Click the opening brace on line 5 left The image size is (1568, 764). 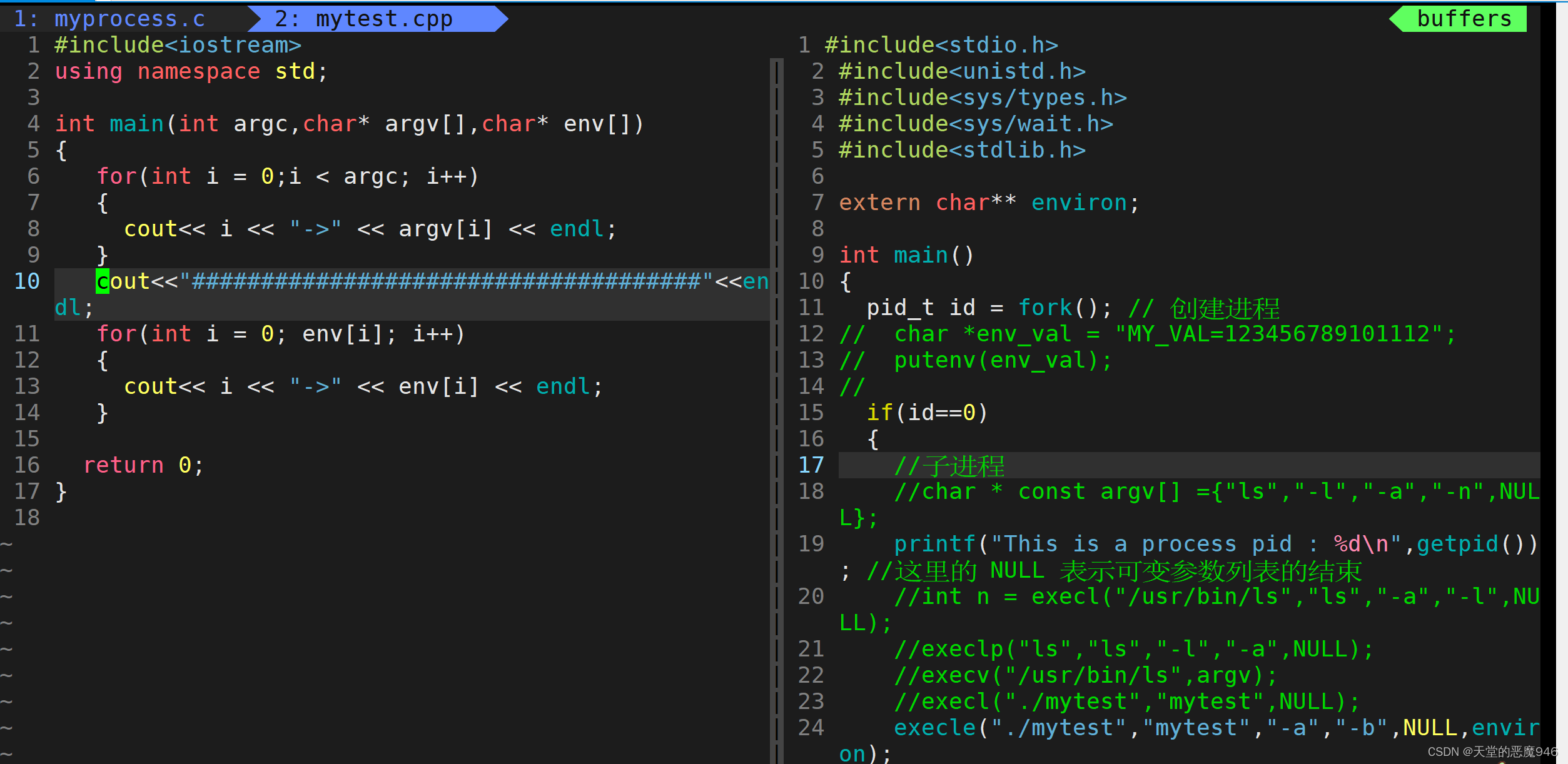pyautogui.click(x=61, y=150)
